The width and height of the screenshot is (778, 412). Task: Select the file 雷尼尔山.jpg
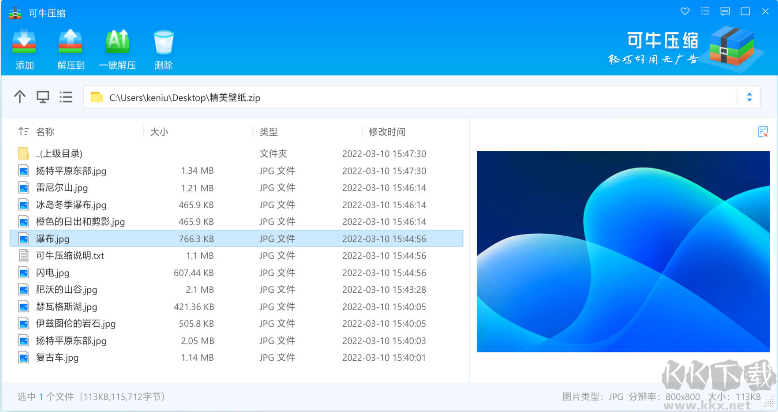coord(62,188)
